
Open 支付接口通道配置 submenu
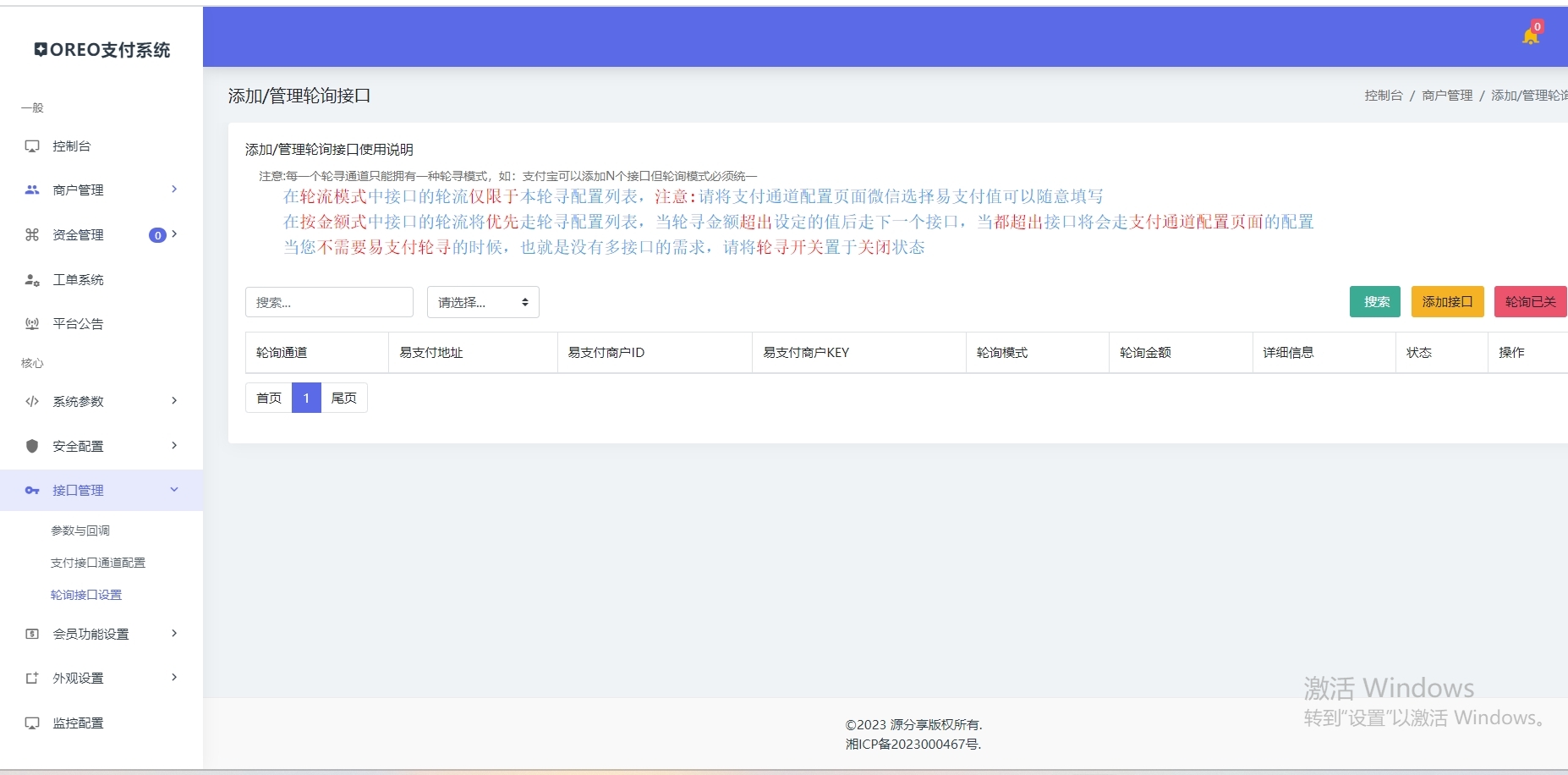pyautogui.click(x=98, y=563)
